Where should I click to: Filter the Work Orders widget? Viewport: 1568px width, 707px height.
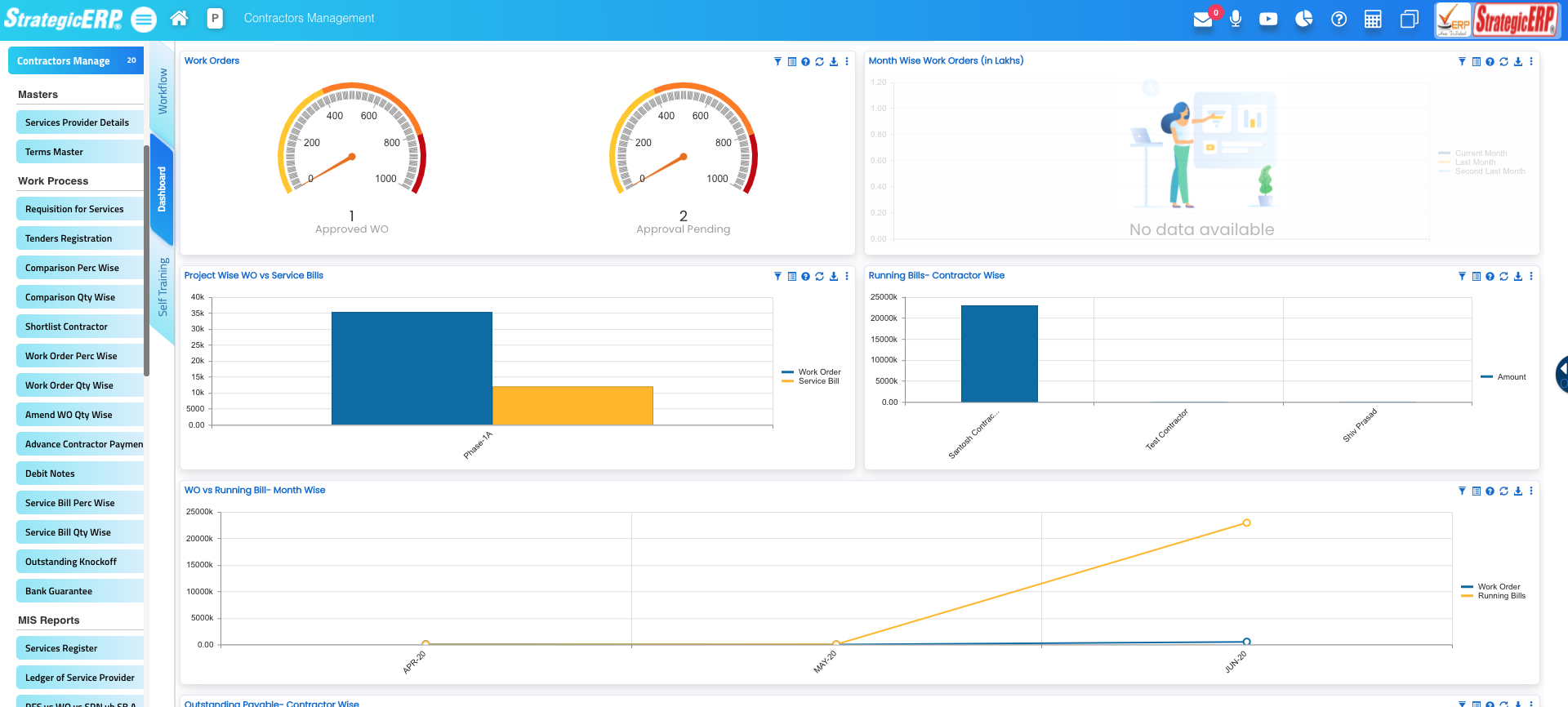coord(777,61)
